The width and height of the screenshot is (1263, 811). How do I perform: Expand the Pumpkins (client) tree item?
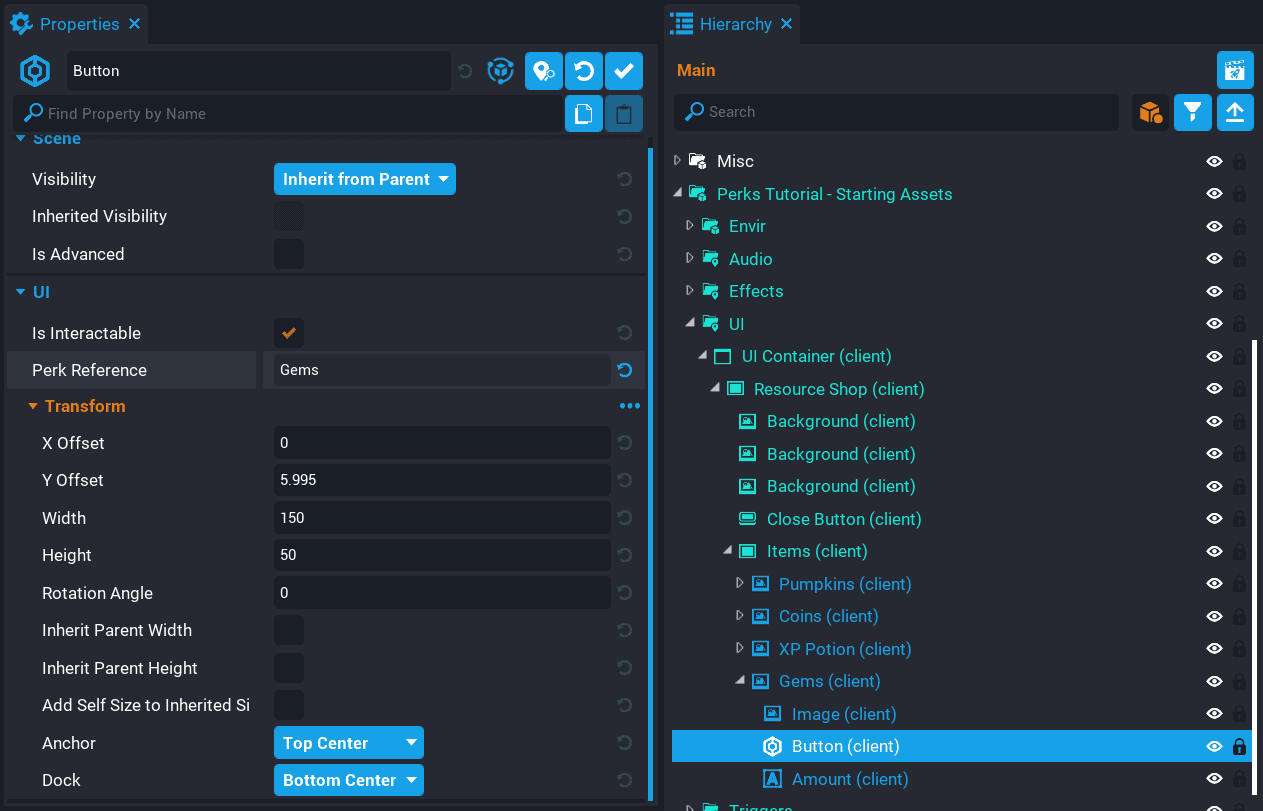[740, 583]
